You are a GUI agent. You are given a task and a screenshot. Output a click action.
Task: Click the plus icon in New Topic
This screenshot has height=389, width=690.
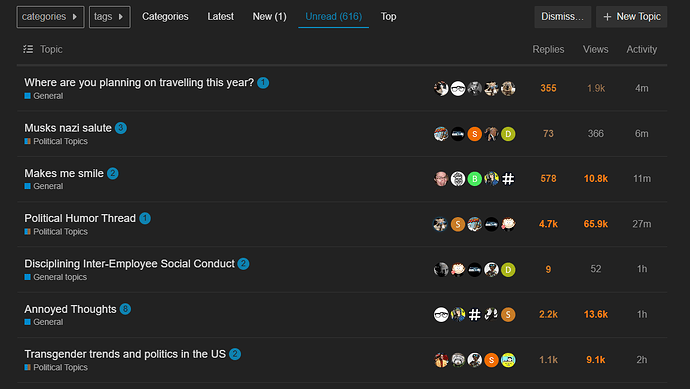point(607,17)
